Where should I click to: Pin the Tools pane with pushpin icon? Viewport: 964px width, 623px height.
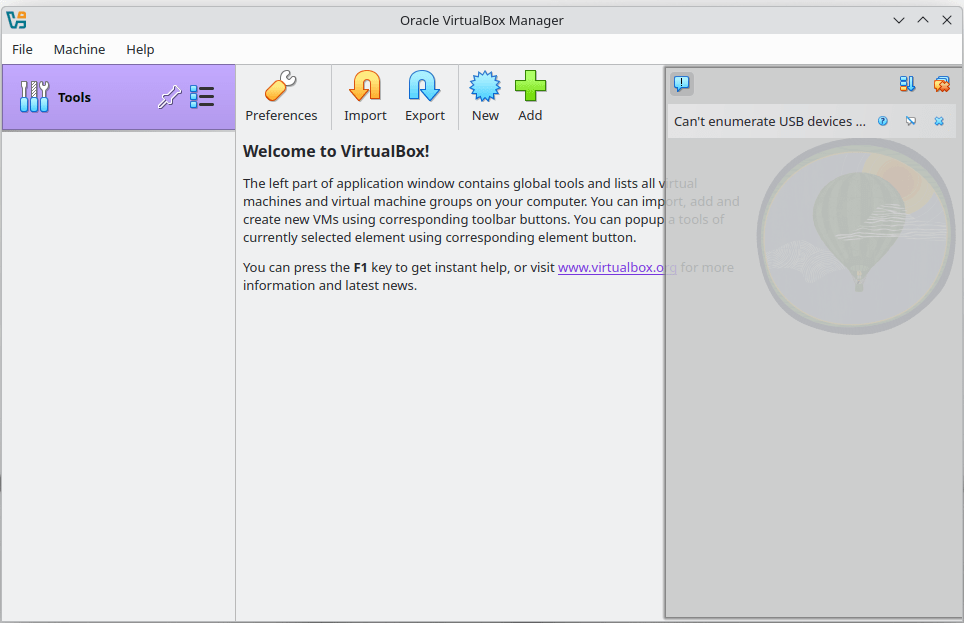[170, 97]
